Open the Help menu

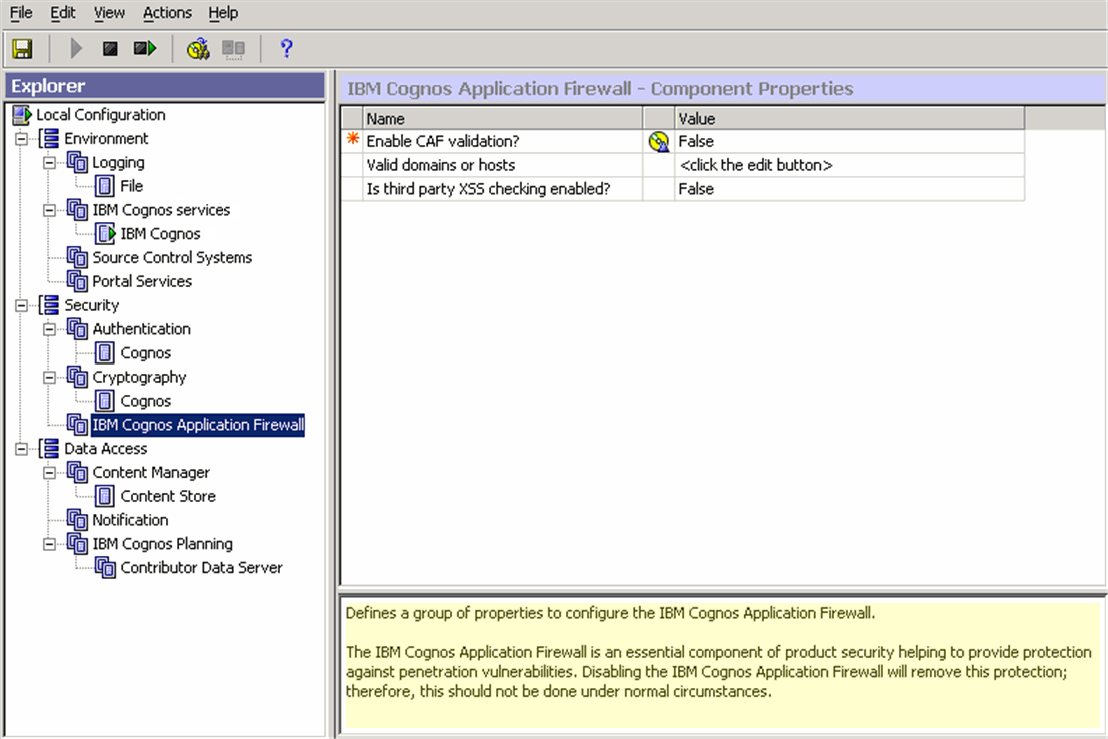(223, 13)
